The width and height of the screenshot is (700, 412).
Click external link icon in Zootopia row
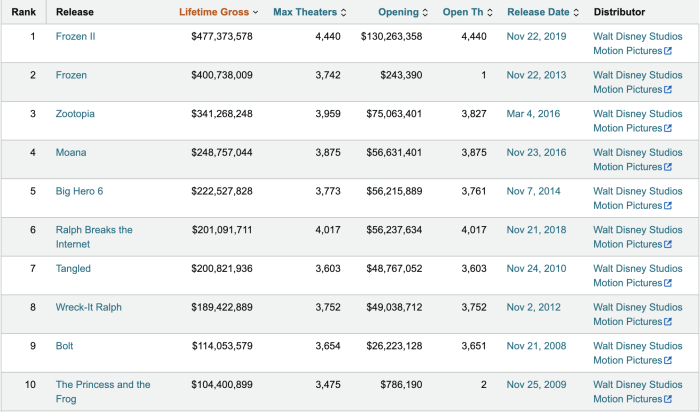[668, 129]
